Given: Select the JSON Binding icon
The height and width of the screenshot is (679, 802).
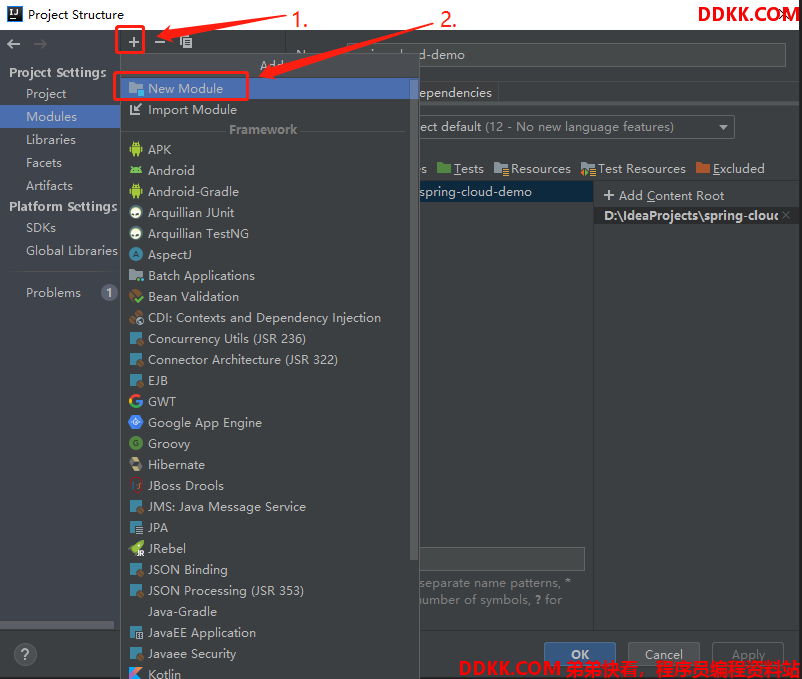Looking at the screenshot, I should (136, 570).
